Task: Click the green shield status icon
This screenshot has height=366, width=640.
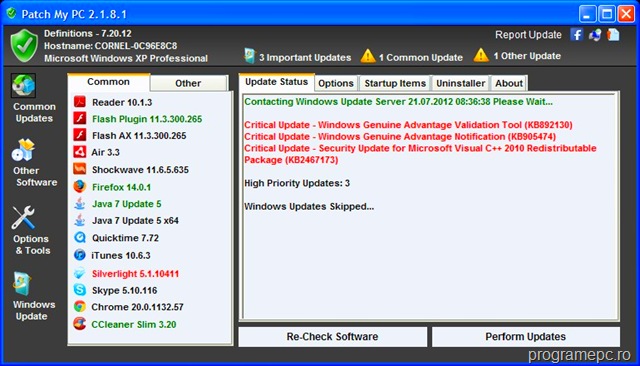Action: [x=24, y=46]
